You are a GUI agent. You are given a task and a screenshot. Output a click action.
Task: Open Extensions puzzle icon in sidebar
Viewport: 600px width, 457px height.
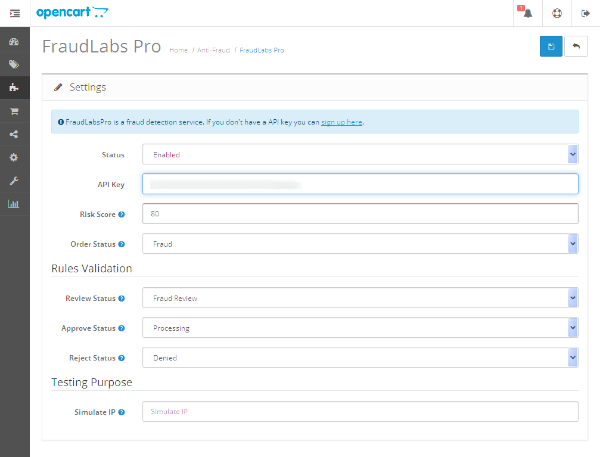click(14, 87)
